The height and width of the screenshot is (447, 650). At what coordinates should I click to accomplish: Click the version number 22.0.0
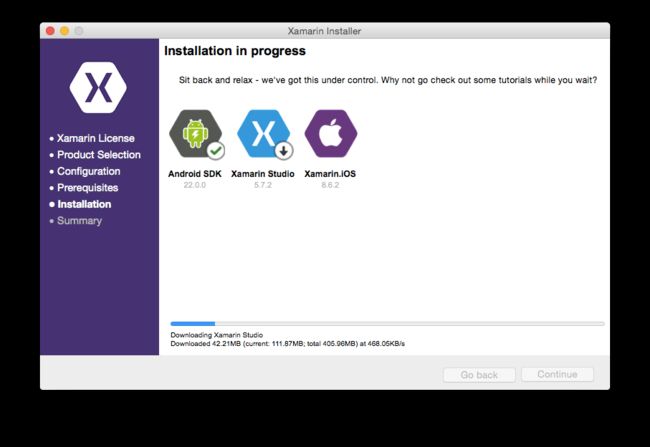click(x=194, y=185)
